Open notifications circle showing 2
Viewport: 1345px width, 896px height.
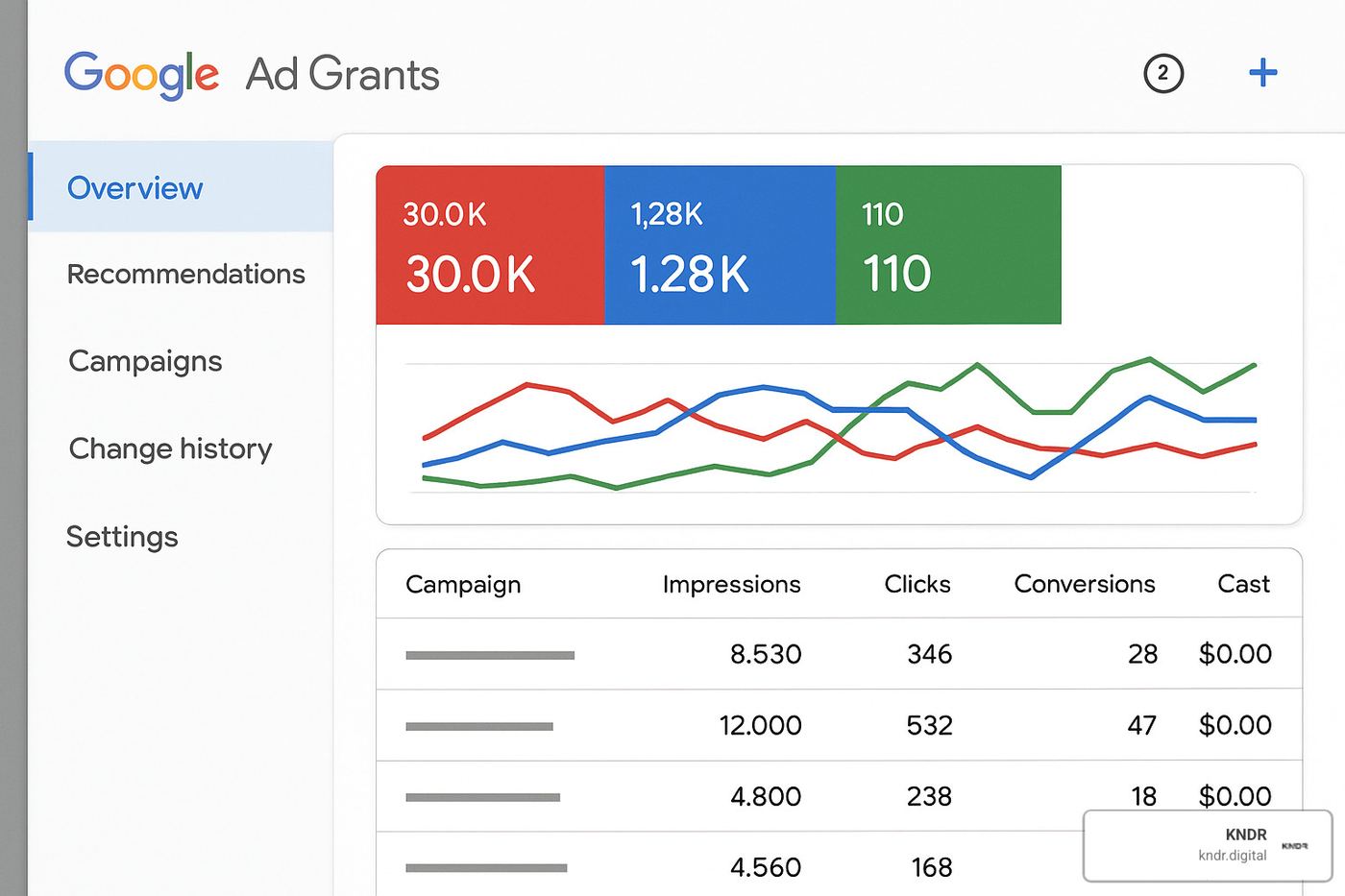[1163, 73]
